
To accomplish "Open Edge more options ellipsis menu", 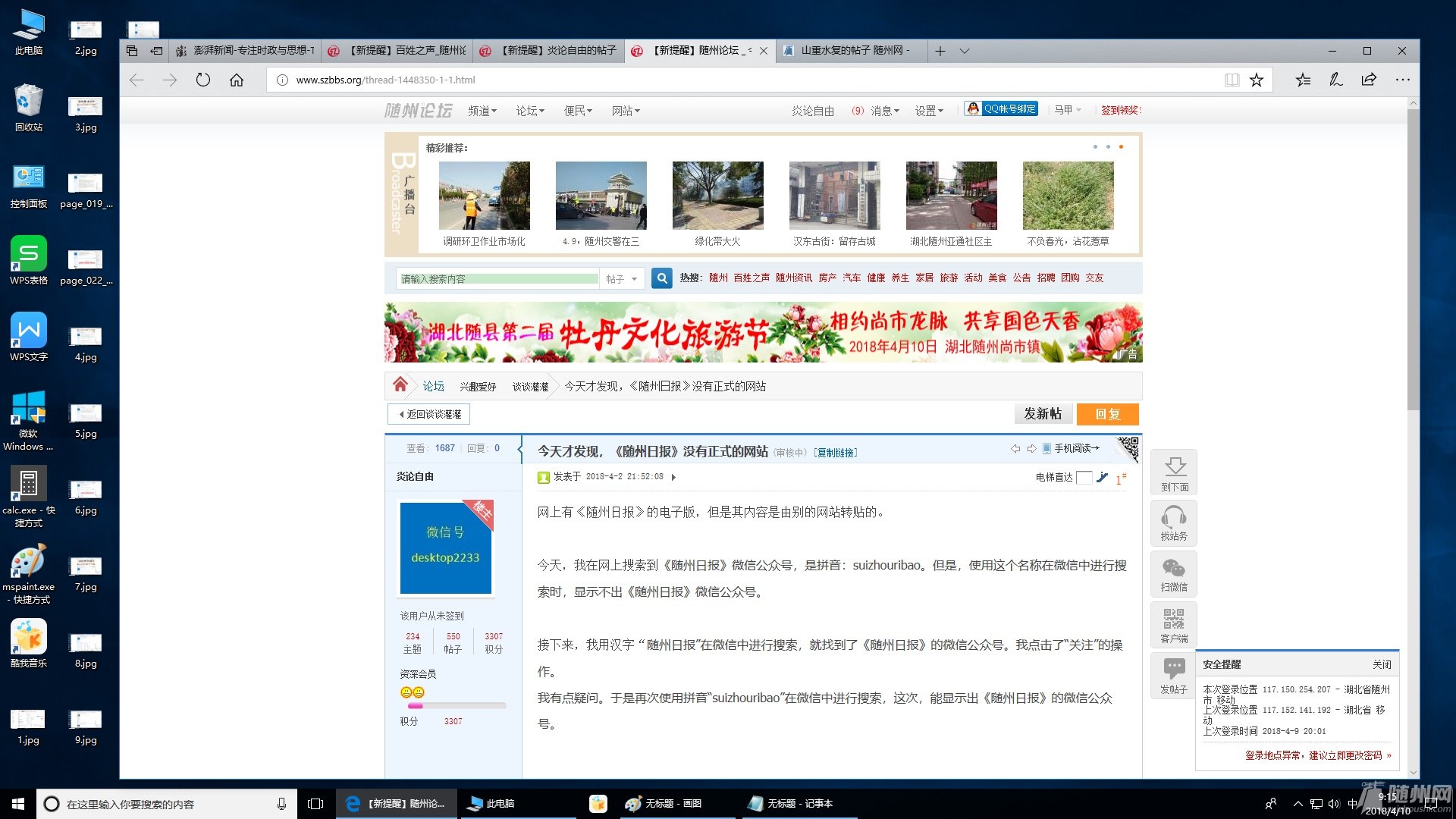I will 1402,80.
